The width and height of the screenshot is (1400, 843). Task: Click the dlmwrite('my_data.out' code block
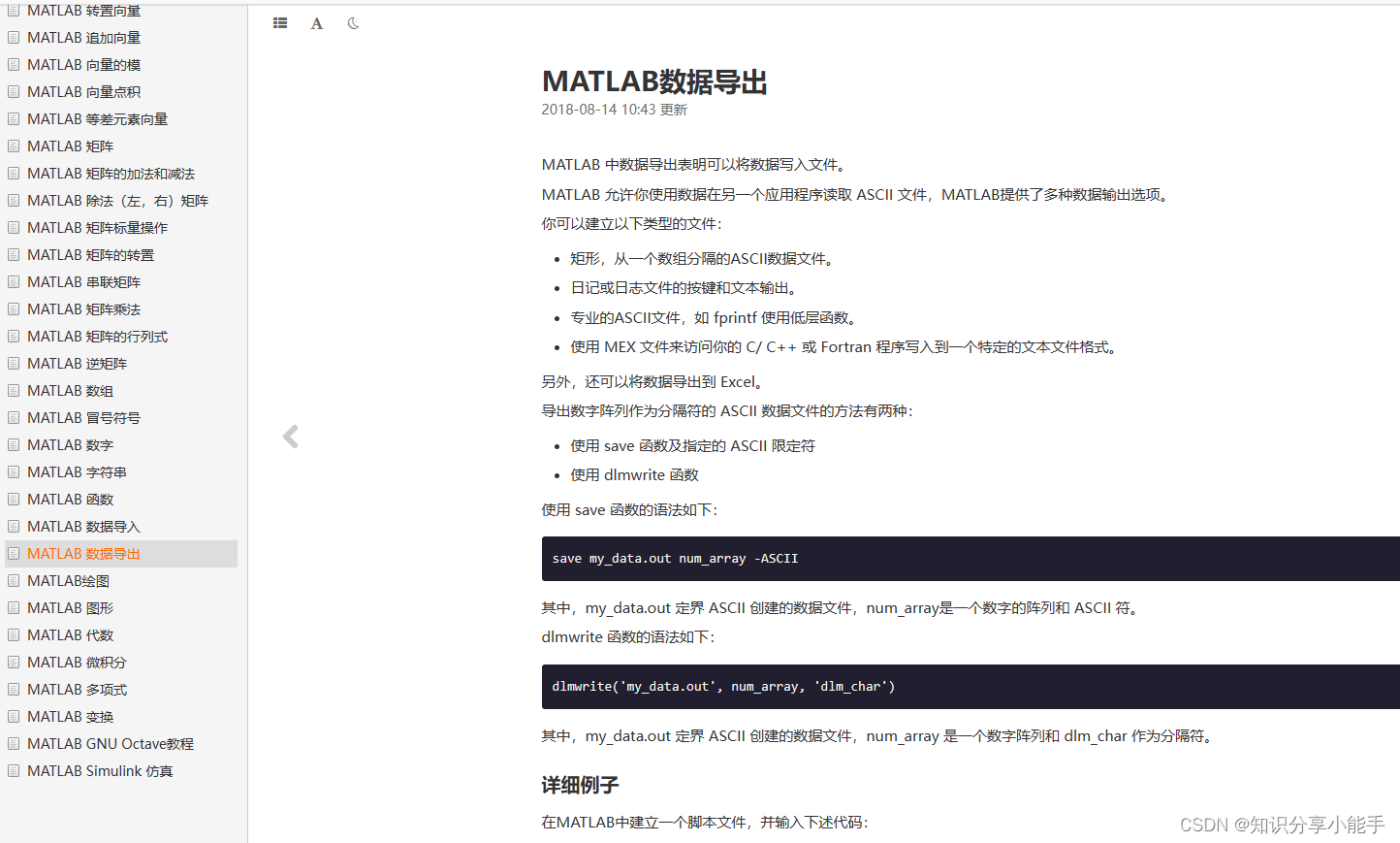pos(970,687)
